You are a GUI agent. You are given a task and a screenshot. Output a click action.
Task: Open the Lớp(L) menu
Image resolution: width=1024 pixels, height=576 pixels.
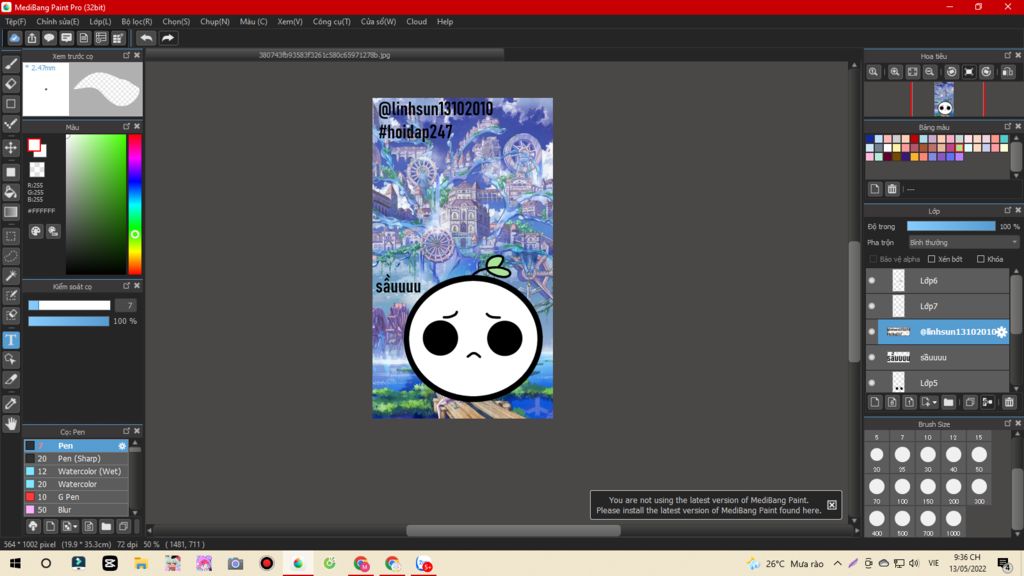coord(100,22)
